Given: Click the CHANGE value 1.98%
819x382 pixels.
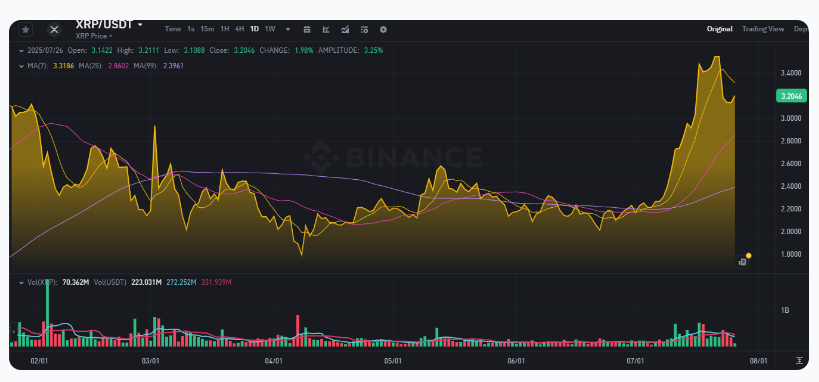Looking at the screenshot, I should [x=304, y=51].
